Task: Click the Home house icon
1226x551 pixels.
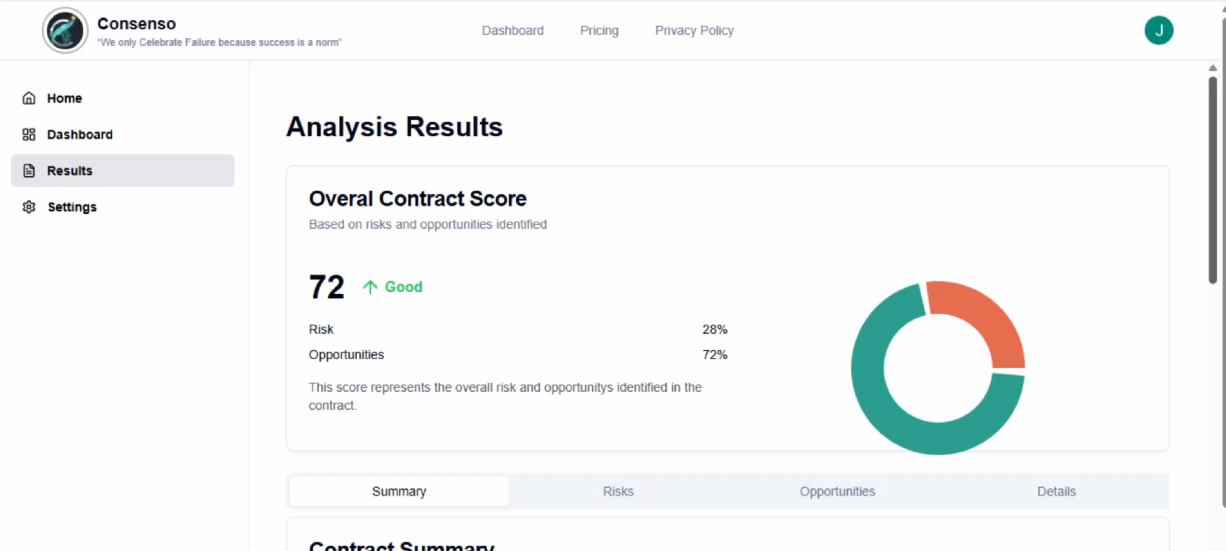Action: click(29, 98)
